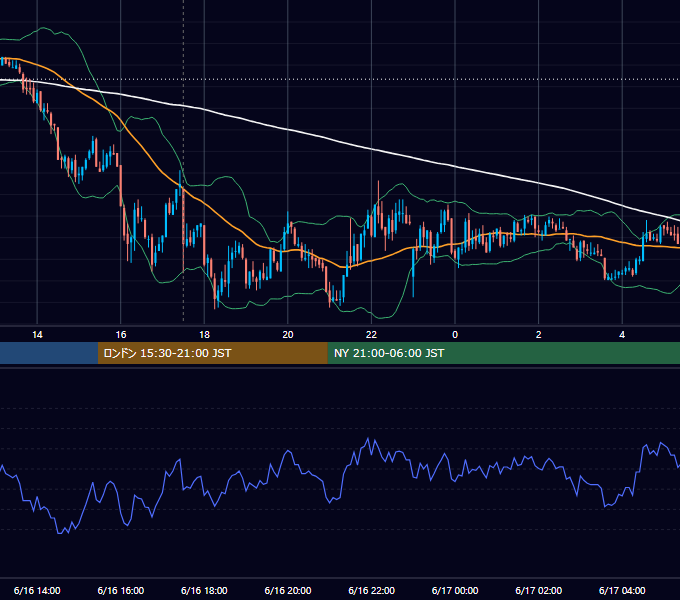680x600 pixels.
Task: Click the 4 hour axis label
Action: pos(622,335)
